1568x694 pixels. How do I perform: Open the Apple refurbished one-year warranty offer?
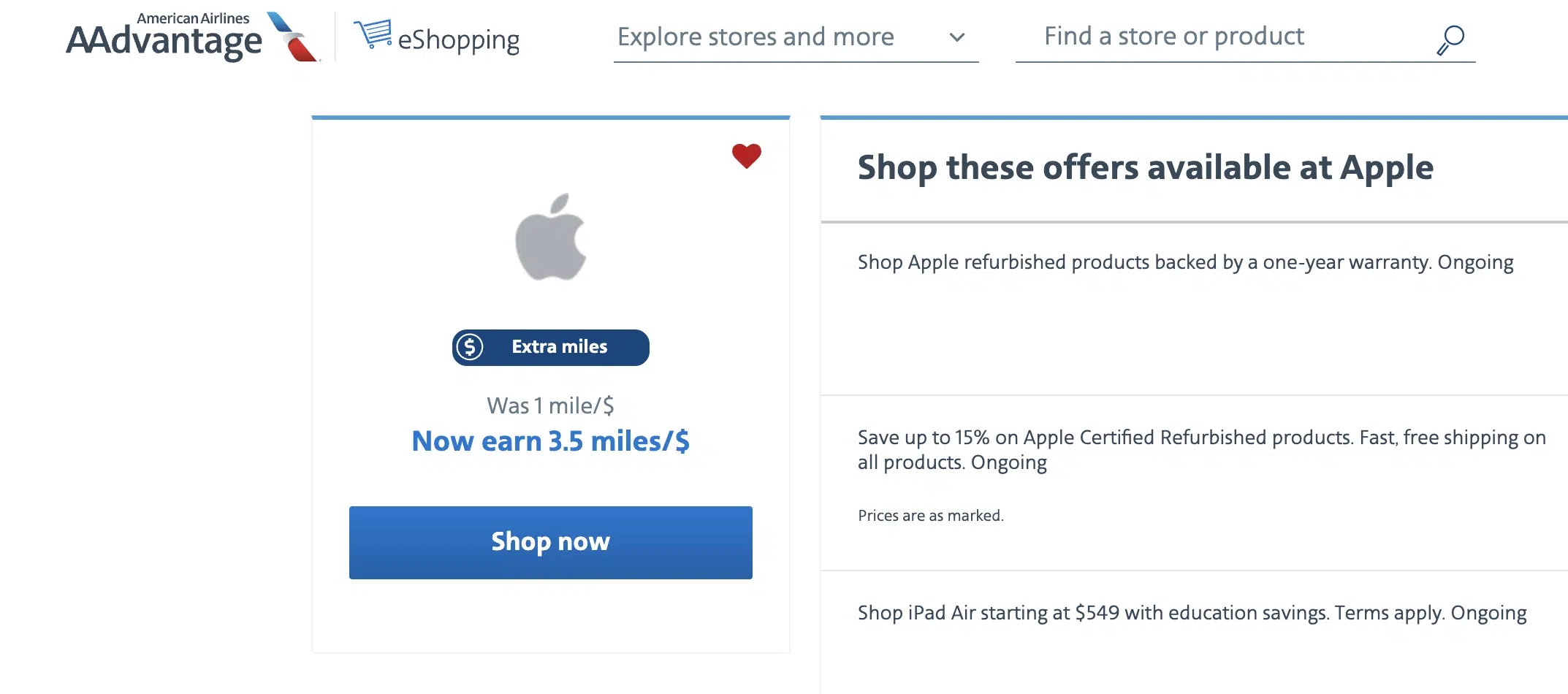tap(1185, 262)
